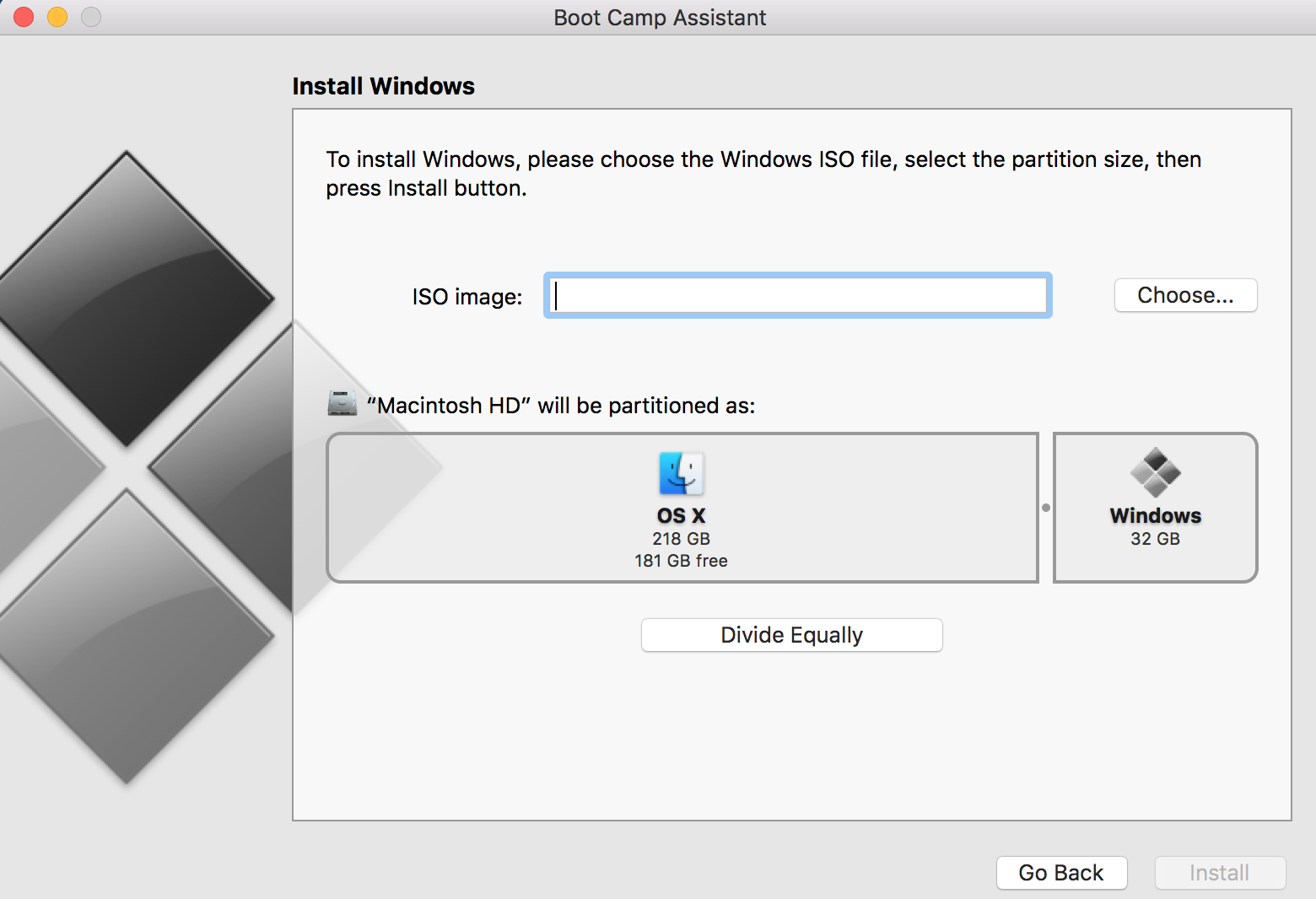Click the "218 GB" size text
The image size is (1316, 899).
pyautogui.click(x=682, y=539)
